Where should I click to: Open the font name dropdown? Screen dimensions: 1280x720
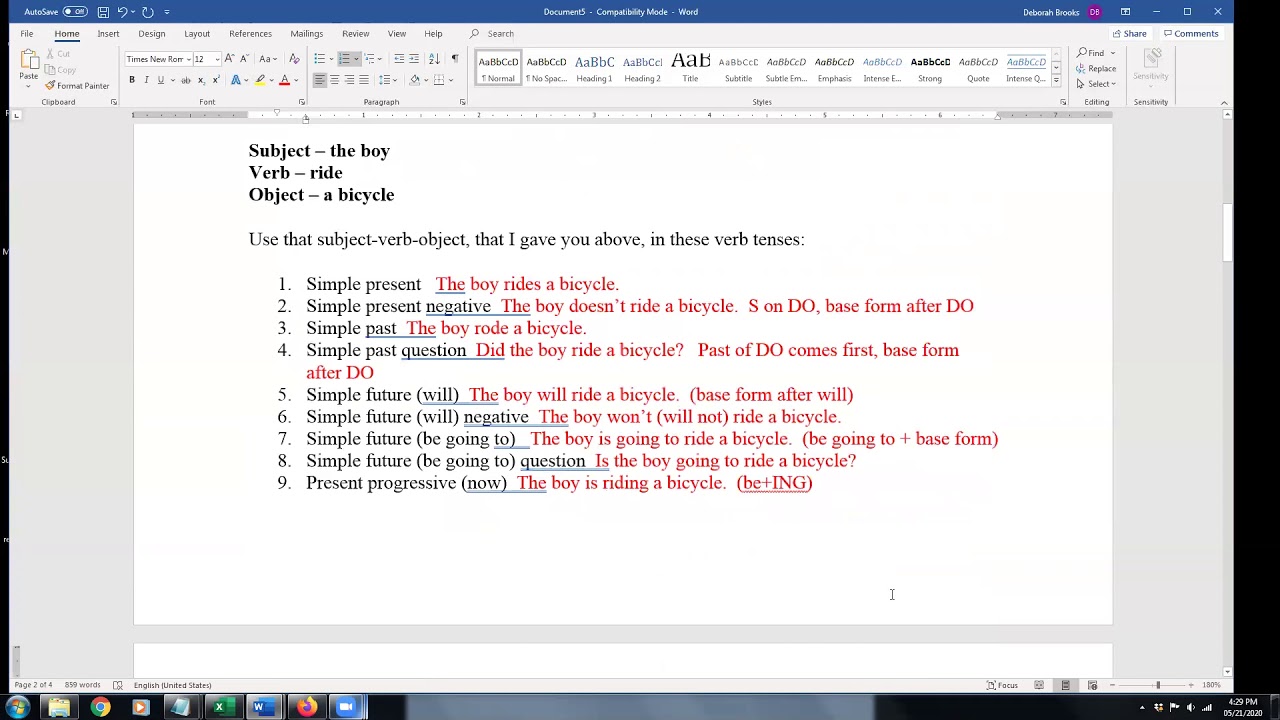click(x=188, y=59)
